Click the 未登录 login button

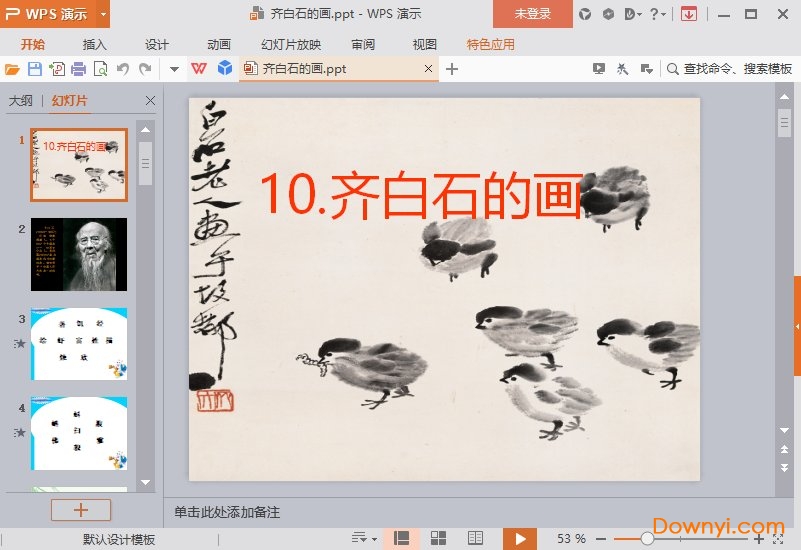coord(532,14)
